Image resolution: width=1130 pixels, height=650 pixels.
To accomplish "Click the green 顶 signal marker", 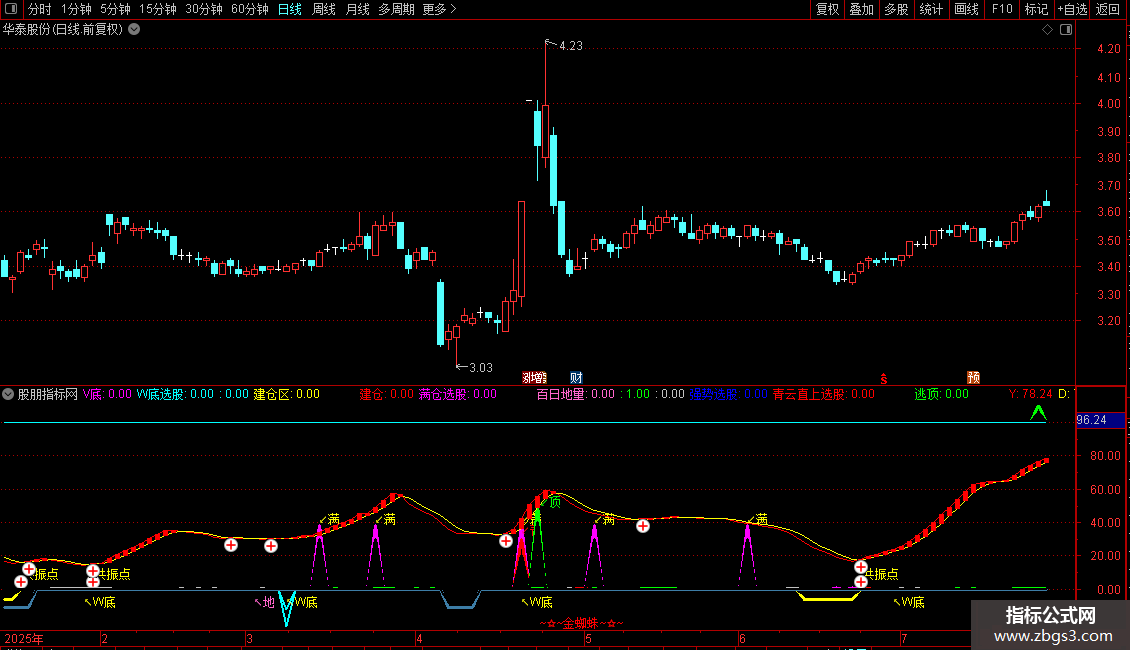I will pyautogui.click(x=555, y=502).
